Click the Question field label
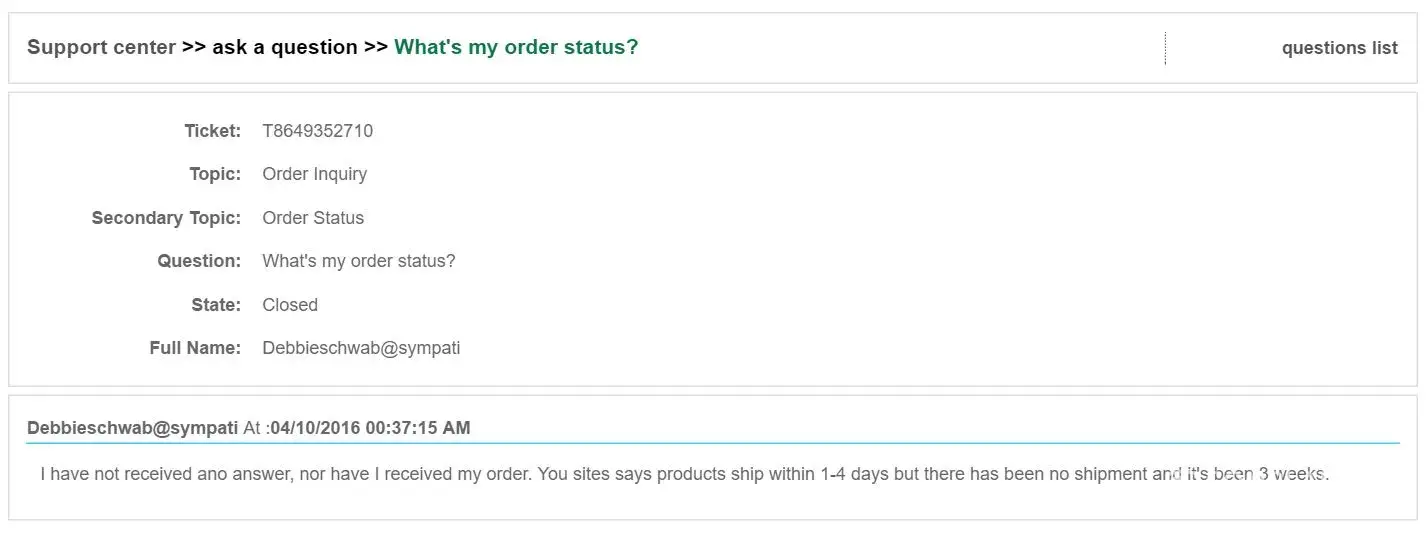 tap(199, 261)
